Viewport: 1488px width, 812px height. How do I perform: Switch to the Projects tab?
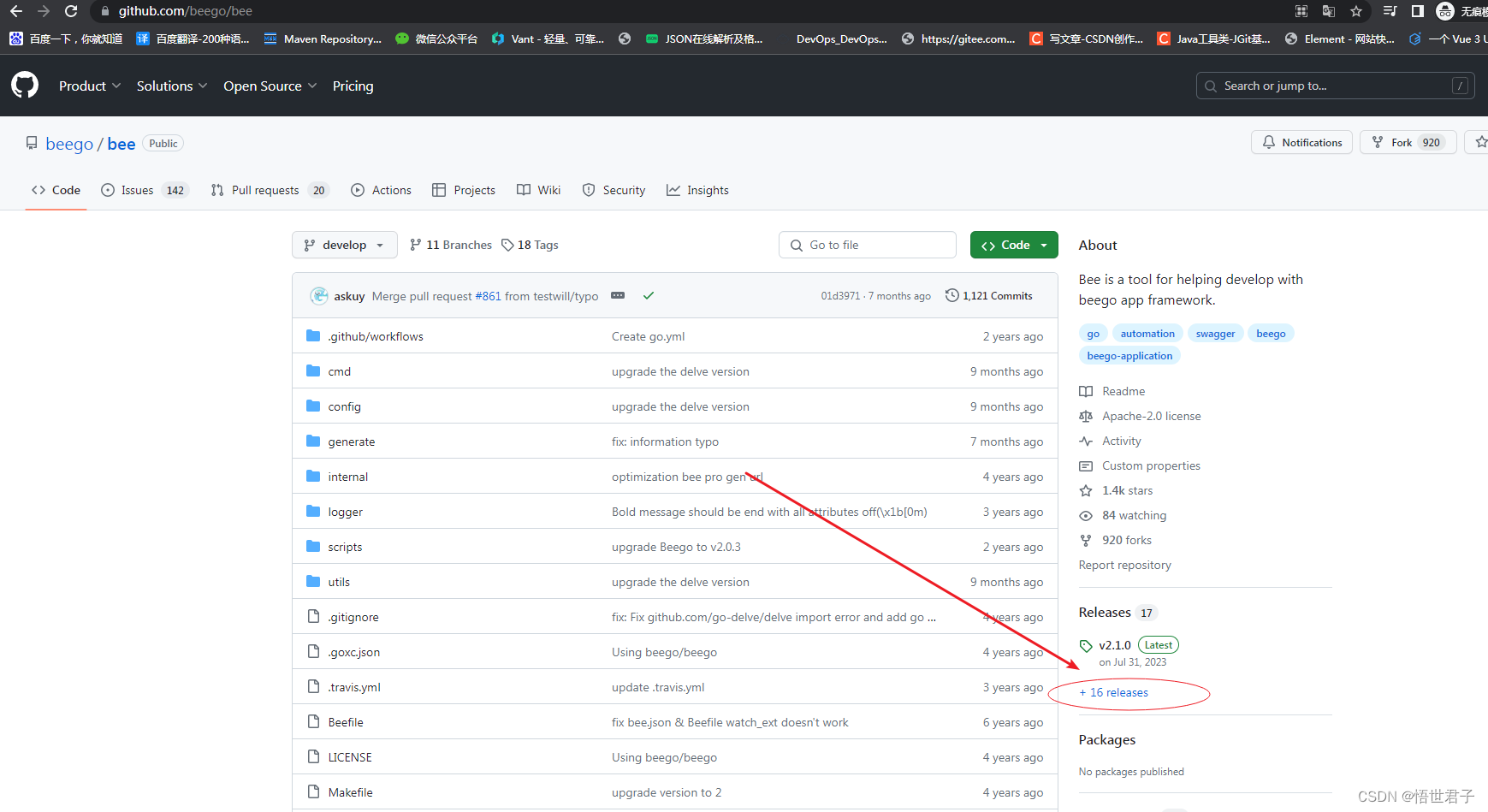464,190
